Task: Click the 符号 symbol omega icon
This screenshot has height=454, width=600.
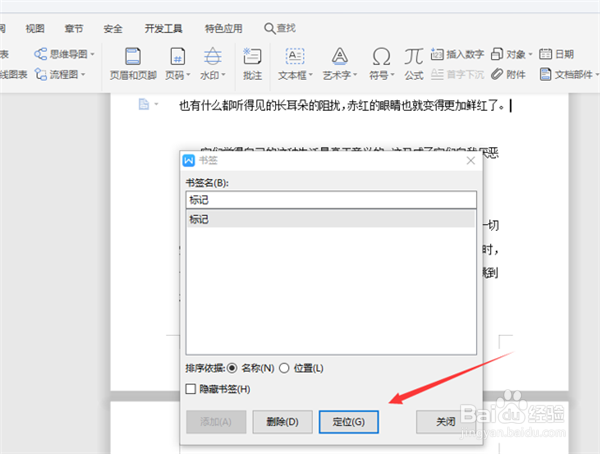Action: tap(381, 56)
